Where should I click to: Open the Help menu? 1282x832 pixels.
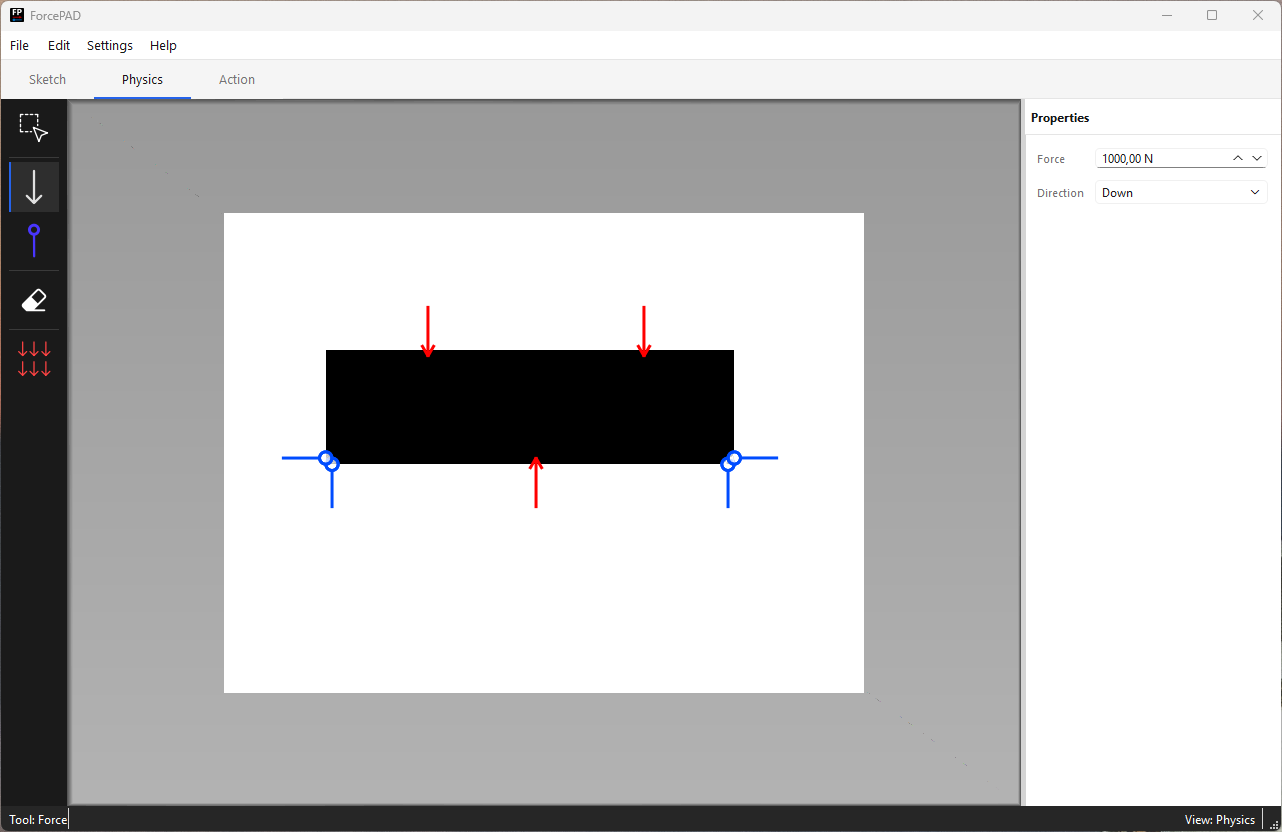coord(163,45)
